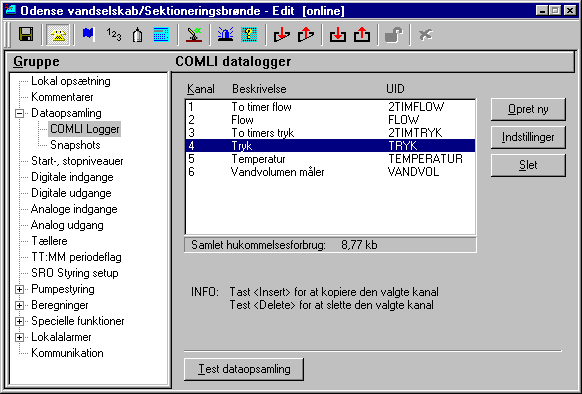Screen dimensions: 582x394
Task: Click the Samlet hukommelsesforbrug 8,77 kb status
Action: 330,245
